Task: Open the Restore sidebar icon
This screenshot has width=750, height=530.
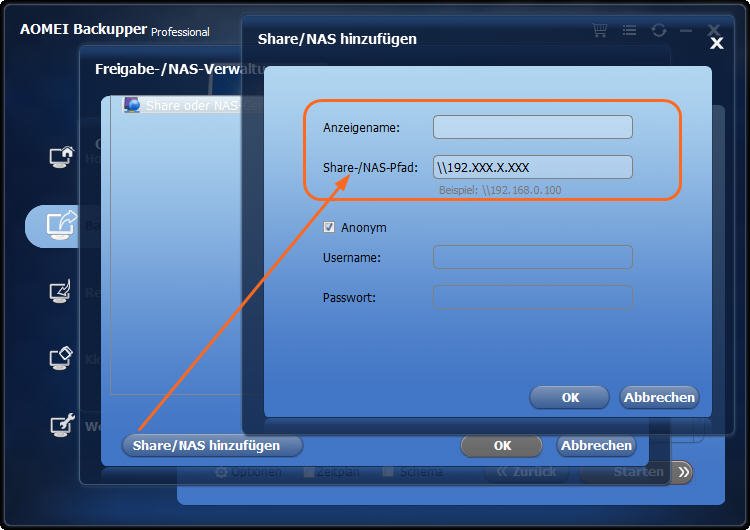Action: (x=61, y=291)
